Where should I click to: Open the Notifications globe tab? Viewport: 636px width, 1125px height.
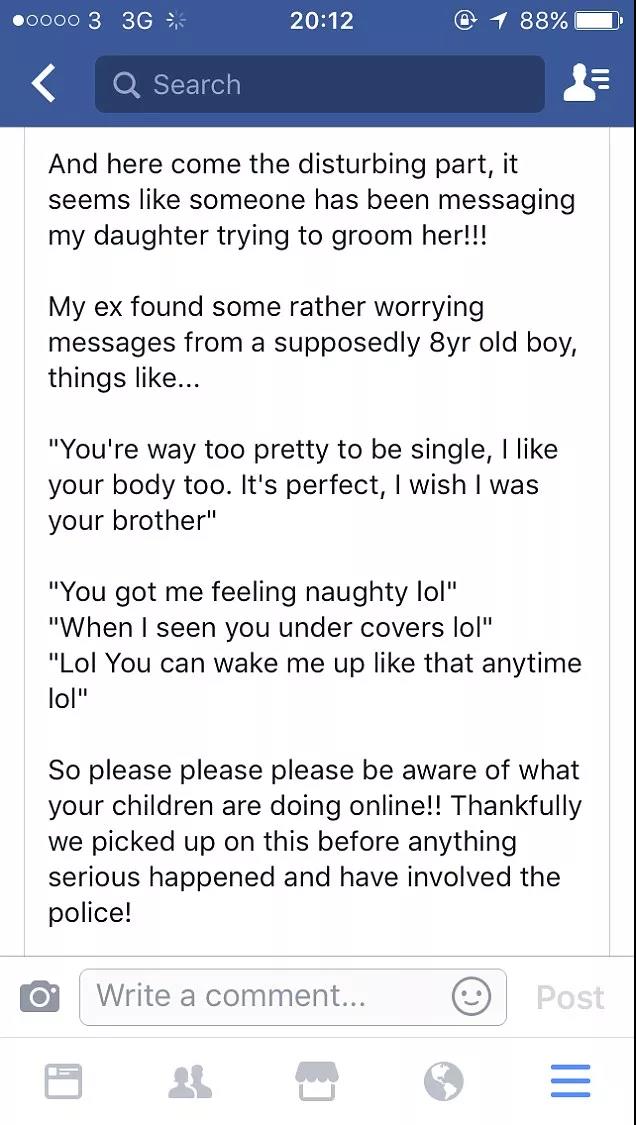tap(444, 1081)
